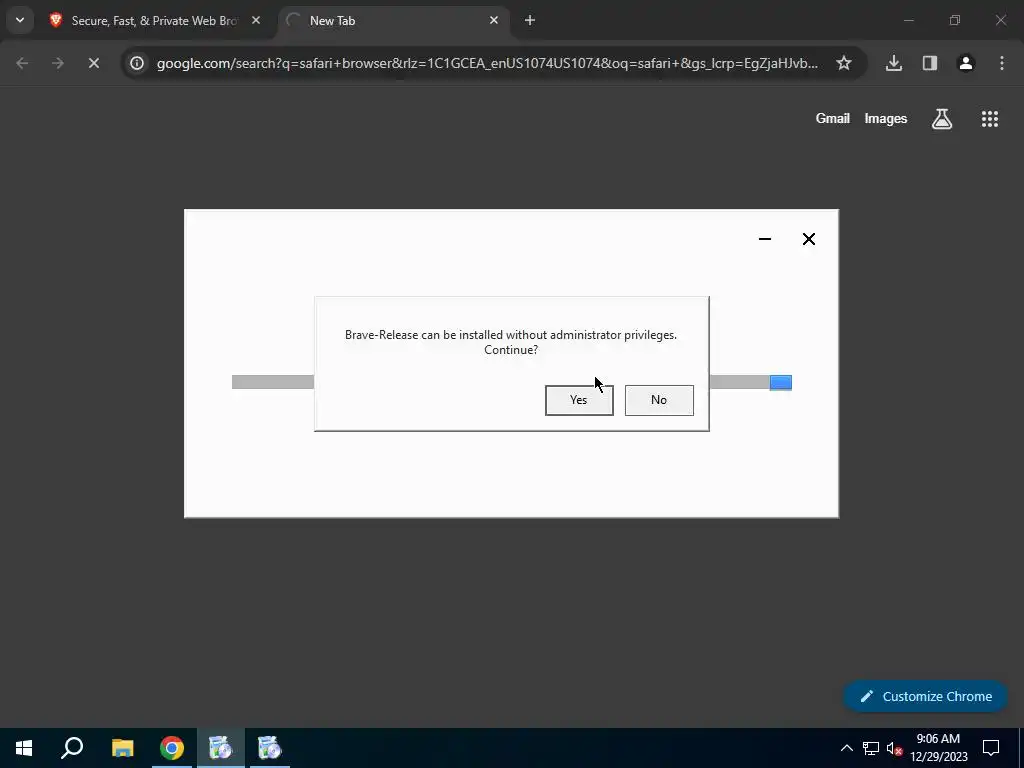Close the Brave website tab
Viewport: 1024px width, 768px height.
tap(256, 20)
